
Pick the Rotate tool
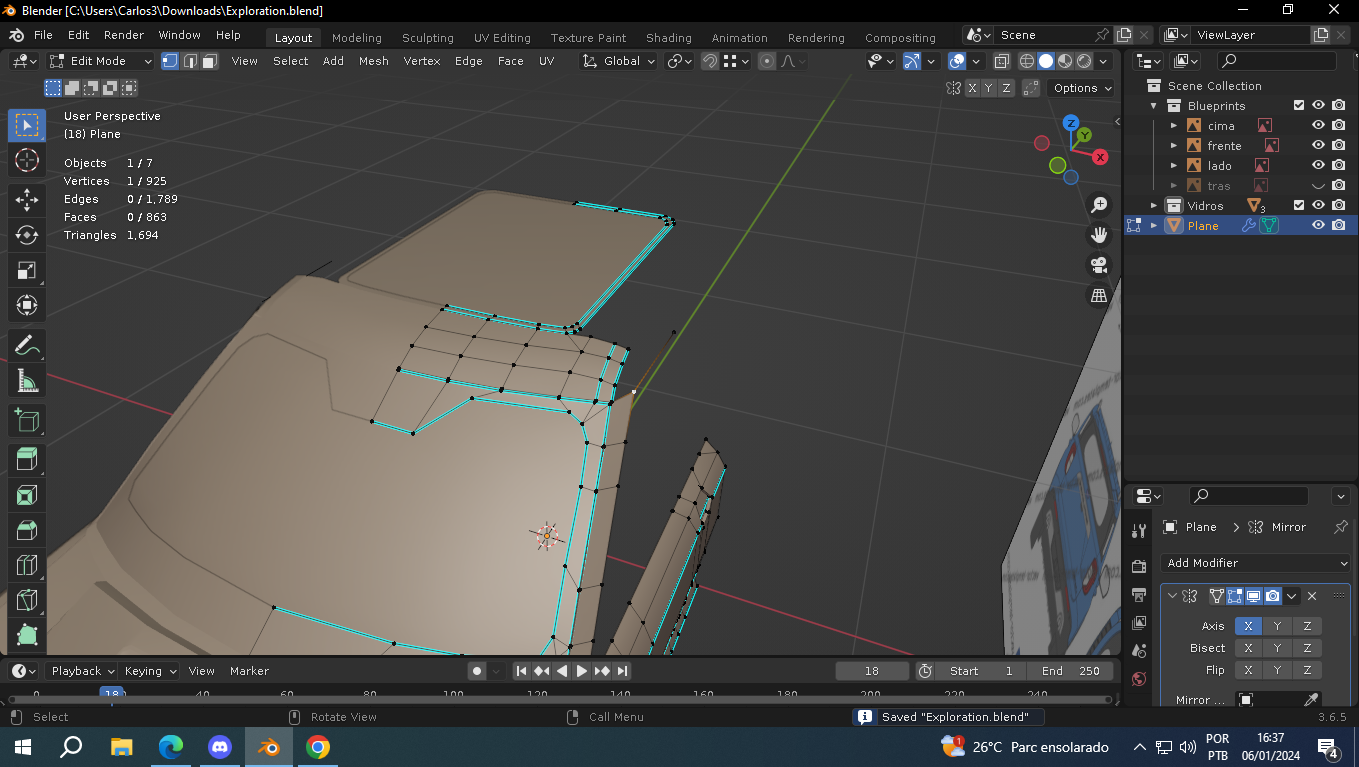[27, 235]
